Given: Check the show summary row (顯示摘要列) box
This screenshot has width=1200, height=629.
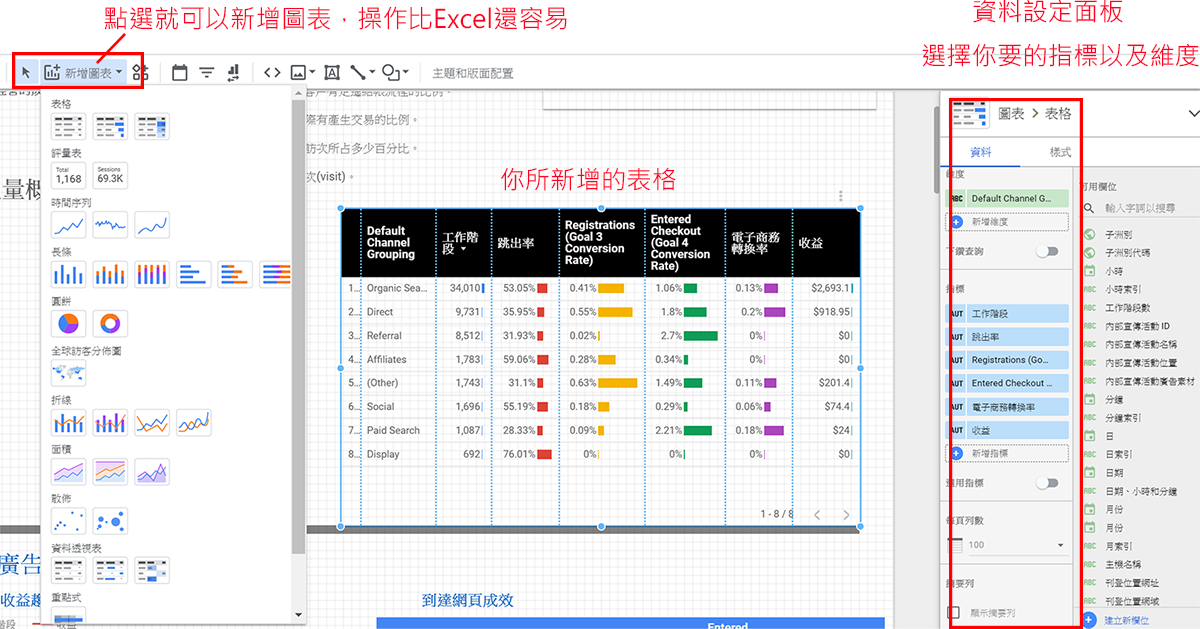Looking at the screenshot, I should (954, 613).
